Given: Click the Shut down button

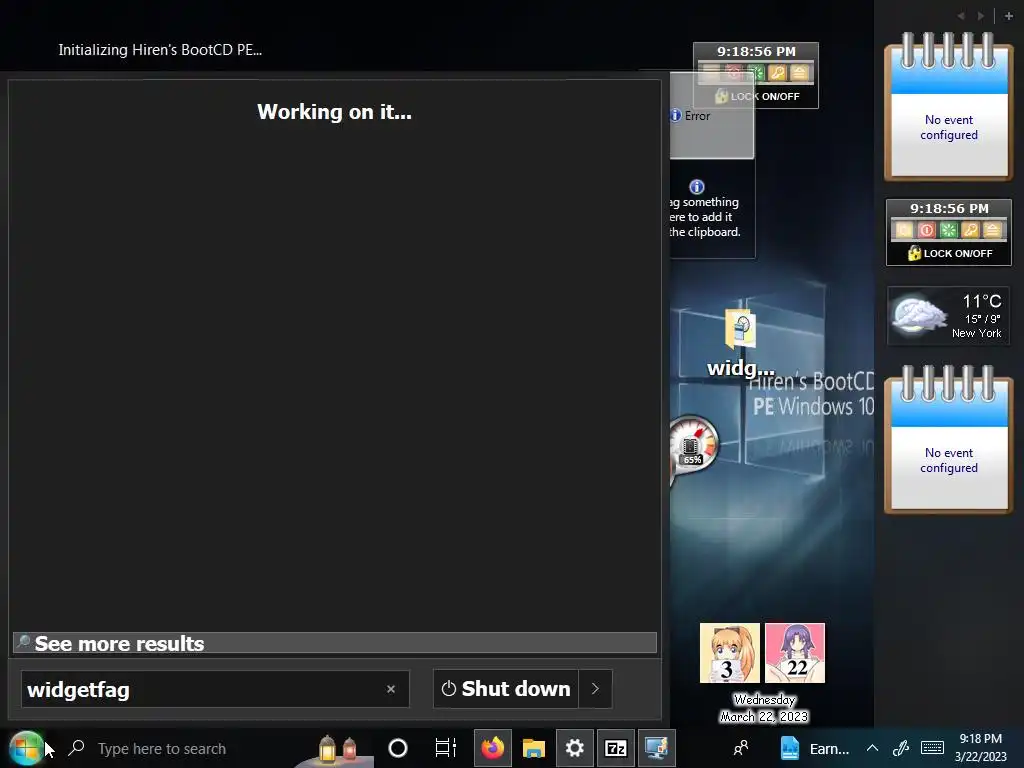Looking at the screenshot, I should 505,688.
